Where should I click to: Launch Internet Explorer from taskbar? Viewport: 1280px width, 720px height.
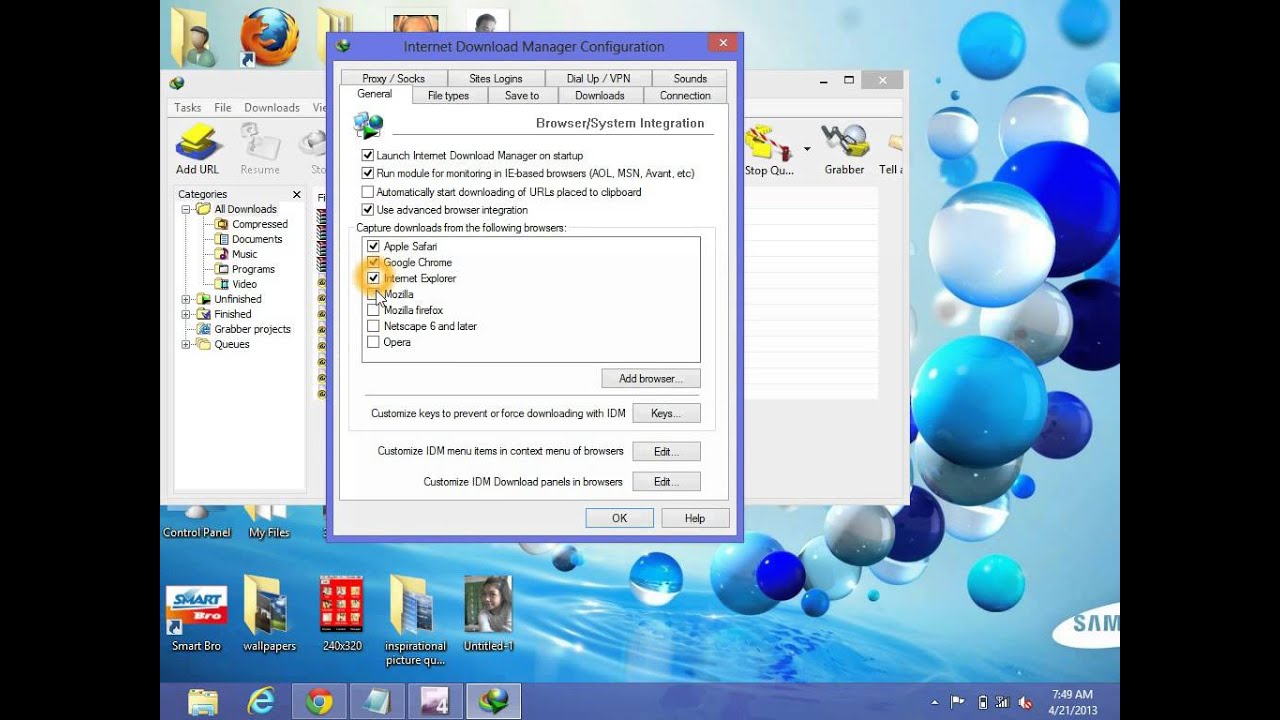[x=261, y=702]
